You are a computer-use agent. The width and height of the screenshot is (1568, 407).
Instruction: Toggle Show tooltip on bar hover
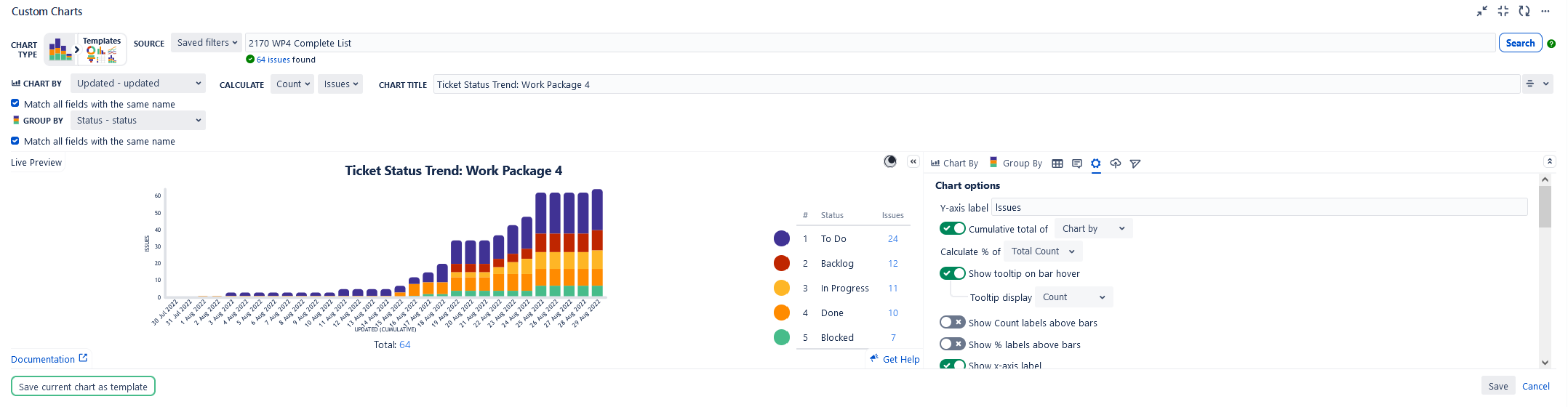(x=953, y=273)
